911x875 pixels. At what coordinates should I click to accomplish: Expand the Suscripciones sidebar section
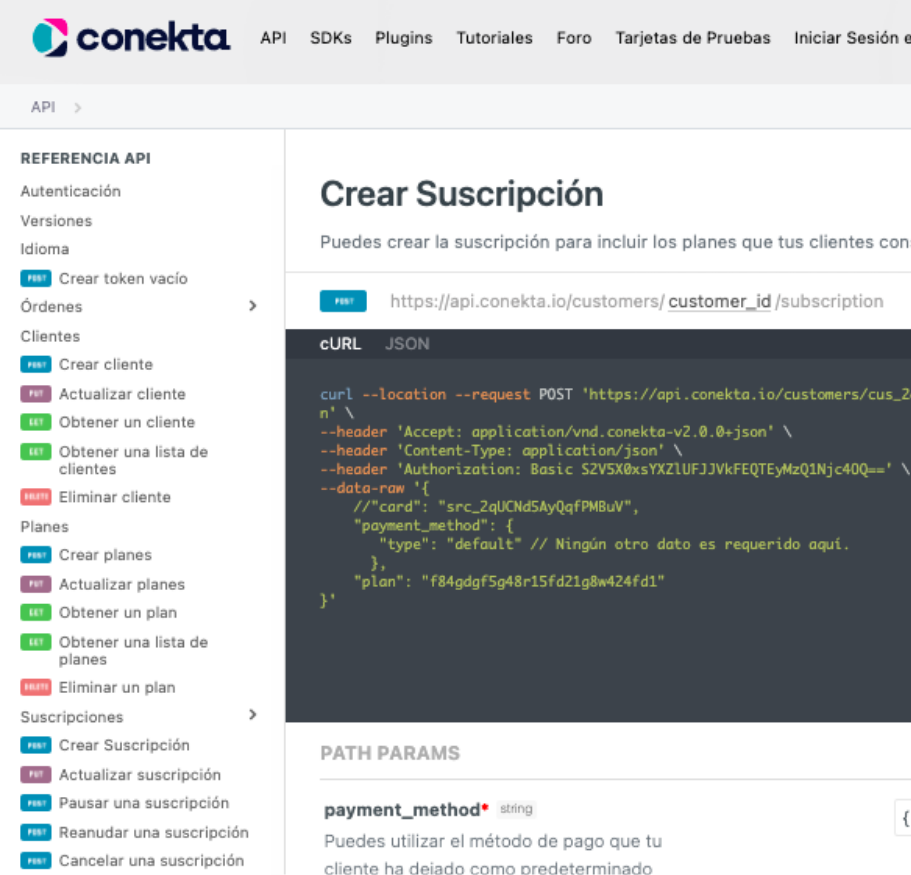[x=253, y=716]
